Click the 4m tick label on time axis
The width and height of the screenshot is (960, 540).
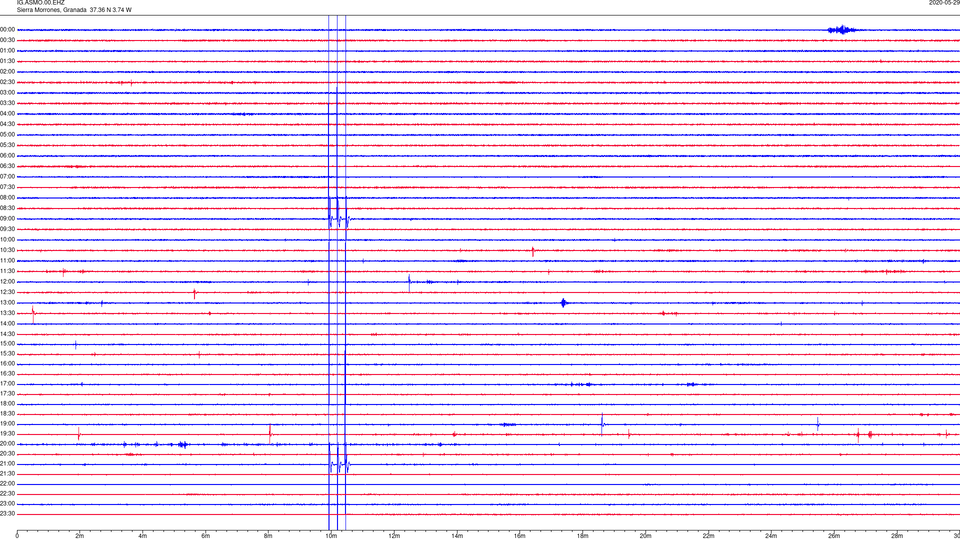[x=143, y=536]
